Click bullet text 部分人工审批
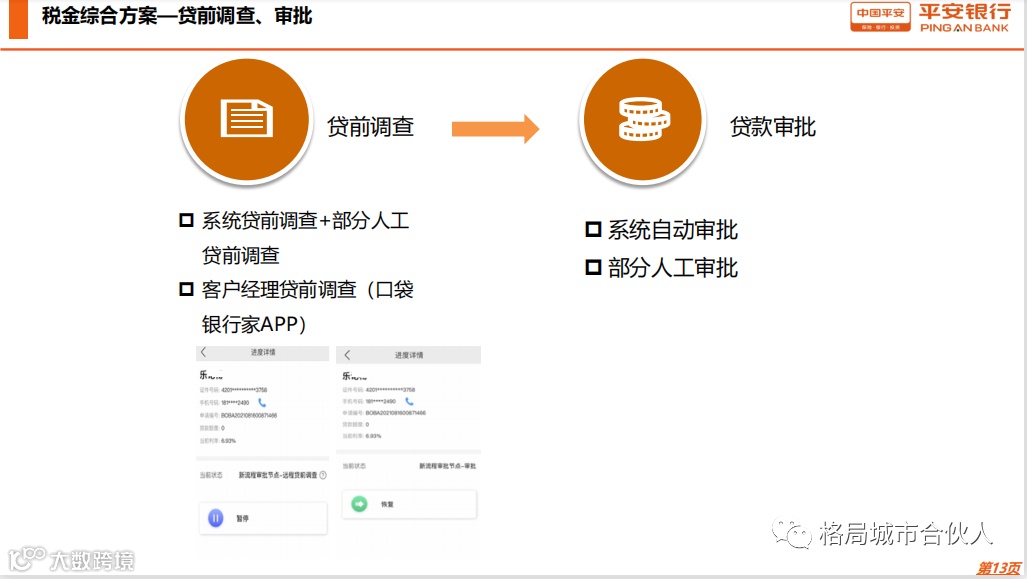Screen dimensions: 1027x579 pyautogui.click(x=673, y=268)
